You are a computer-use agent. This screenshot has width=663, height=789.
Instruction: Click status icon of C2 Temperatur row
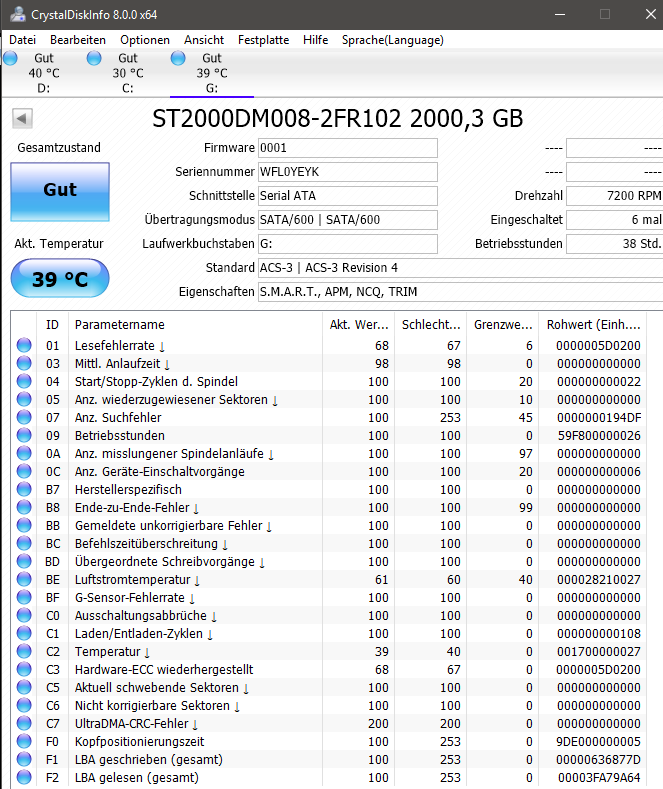pos(24,651)
